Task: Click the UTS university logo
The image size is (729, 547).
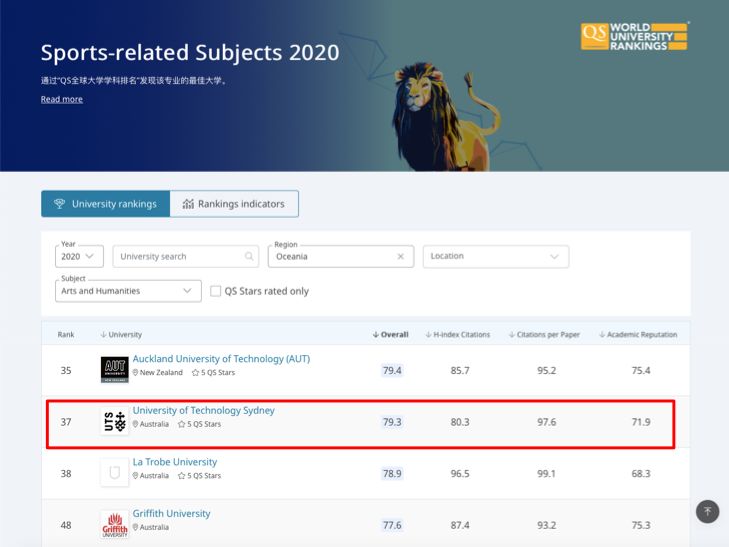Action: click(114, 422)
